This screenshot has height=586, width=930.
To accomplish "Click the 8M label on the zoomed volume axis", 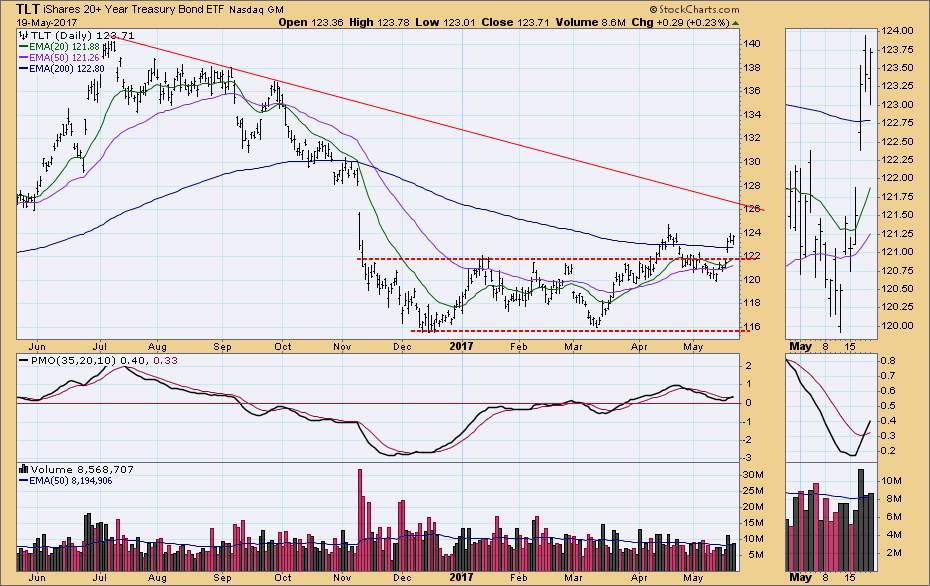I will coord(894,499).
